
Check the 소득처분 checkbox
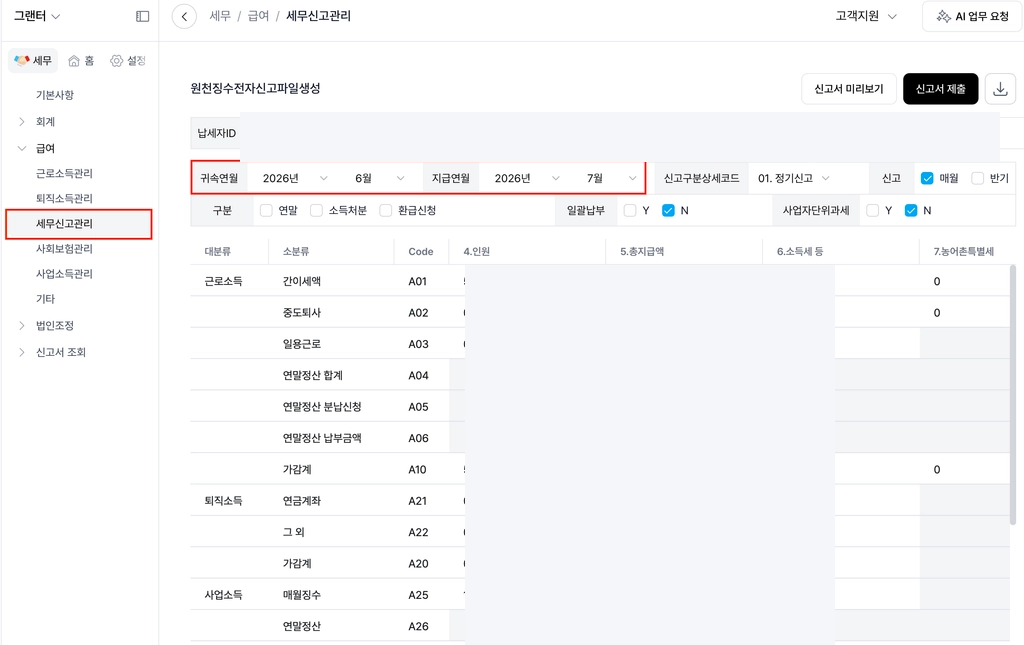click(316, 210)
